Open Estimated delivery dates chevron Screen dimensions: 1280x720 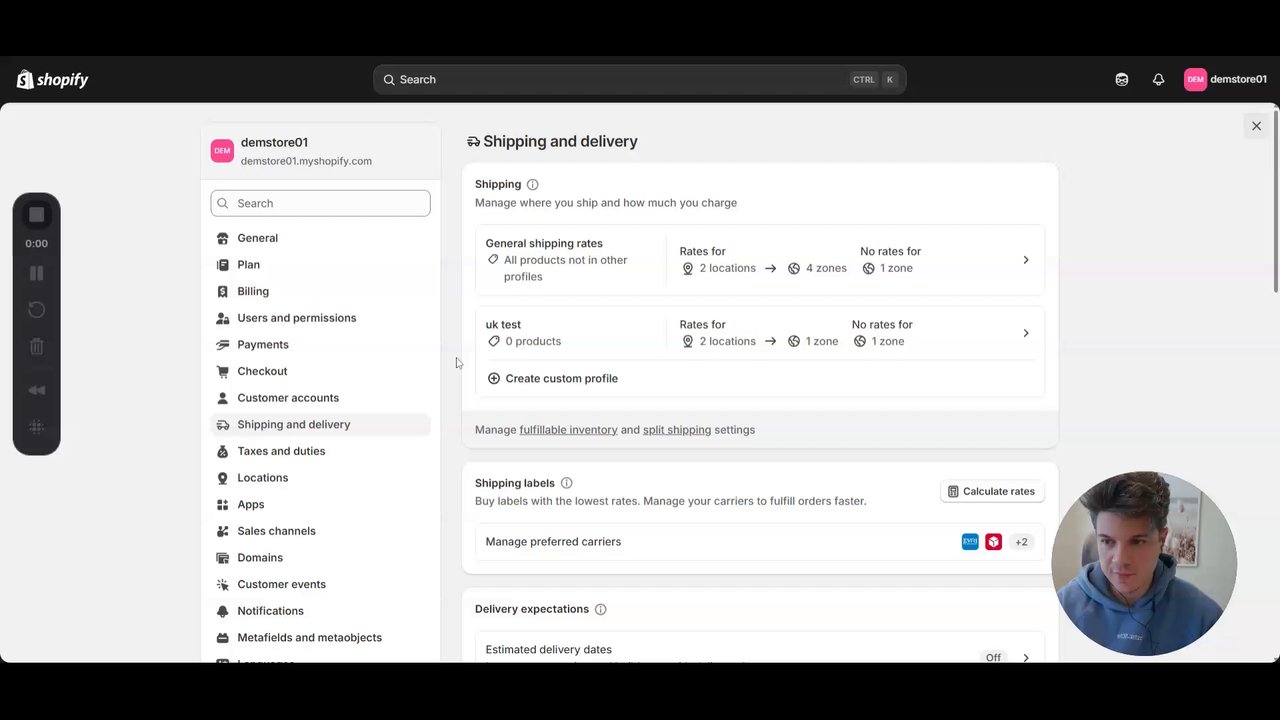point(1025,657)
